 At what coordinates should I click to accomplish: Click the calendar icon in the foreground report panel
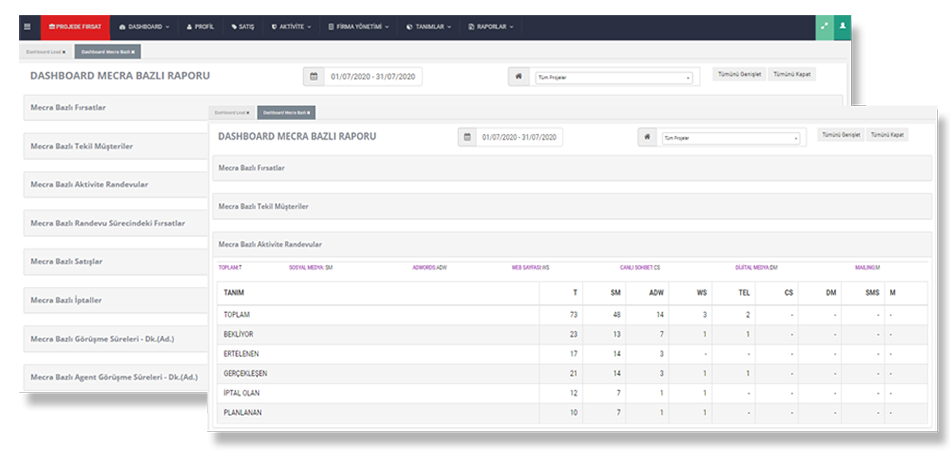tap(467, 137)
